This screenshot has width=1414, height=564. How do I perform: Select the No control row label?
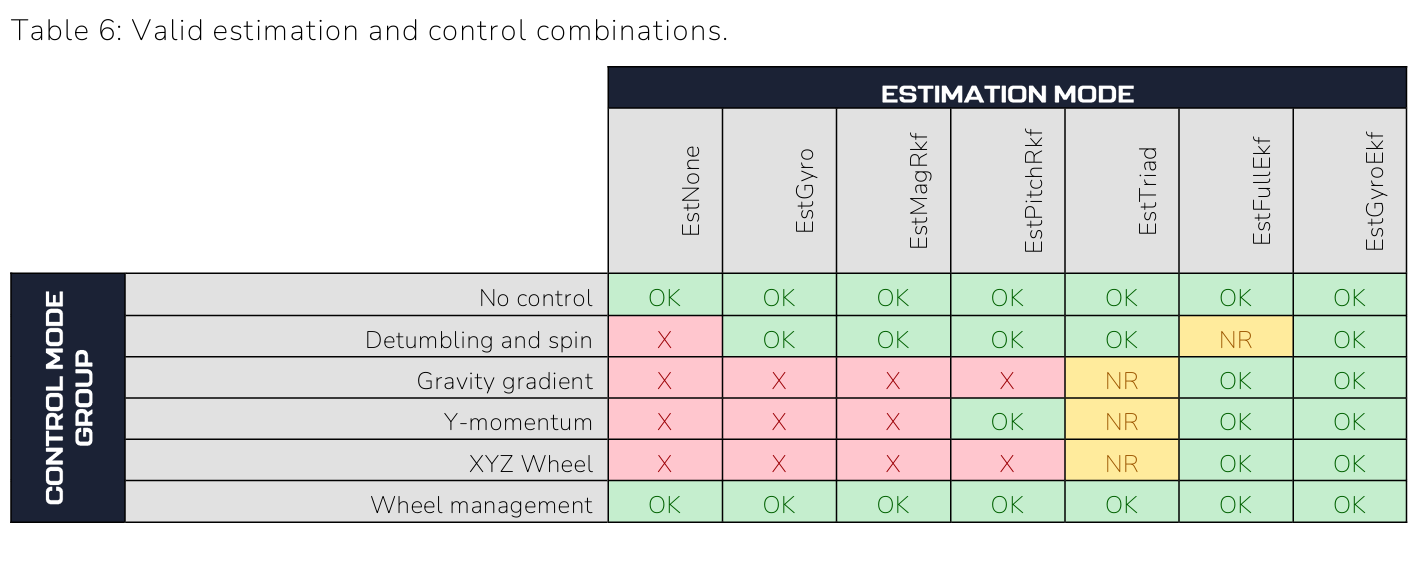536,298
